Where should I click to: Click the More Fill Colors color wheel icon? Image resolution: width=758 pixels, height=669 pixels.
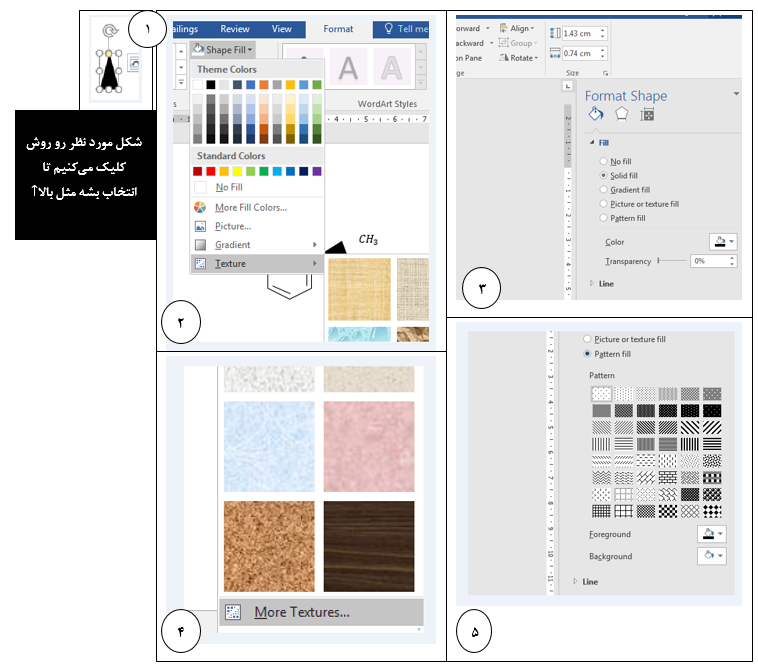[200, 207]
